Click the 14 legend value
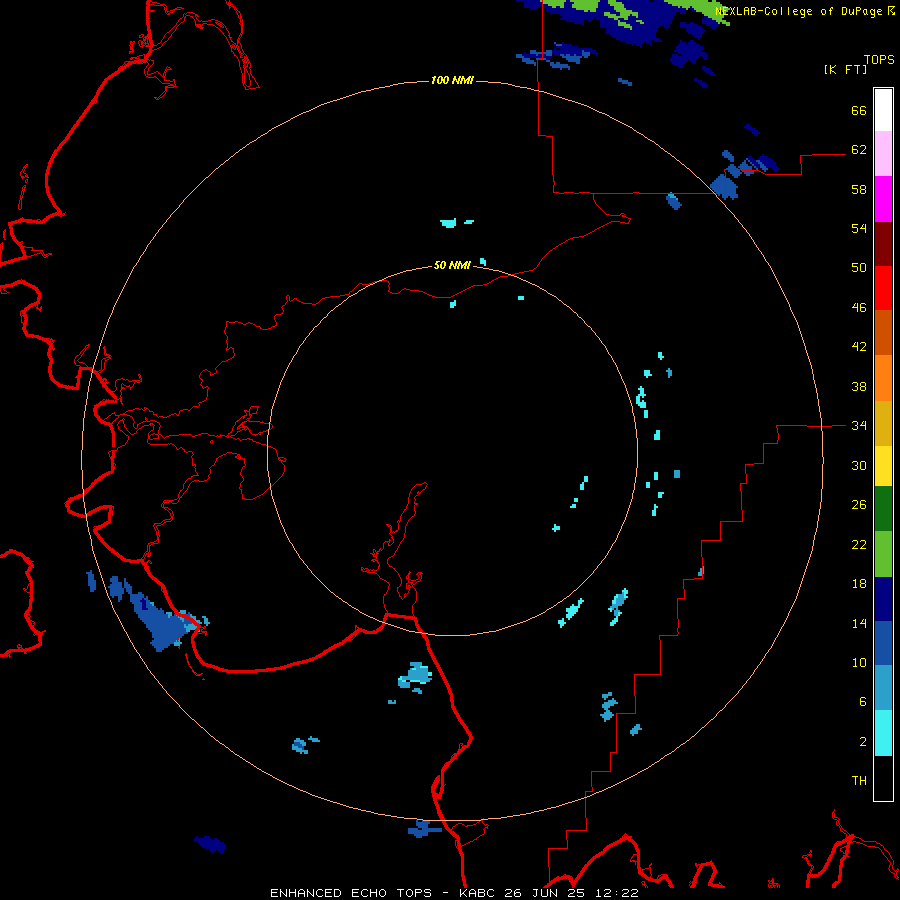The height and width of the screenshot is (900, 900). (x=859, y=623)
